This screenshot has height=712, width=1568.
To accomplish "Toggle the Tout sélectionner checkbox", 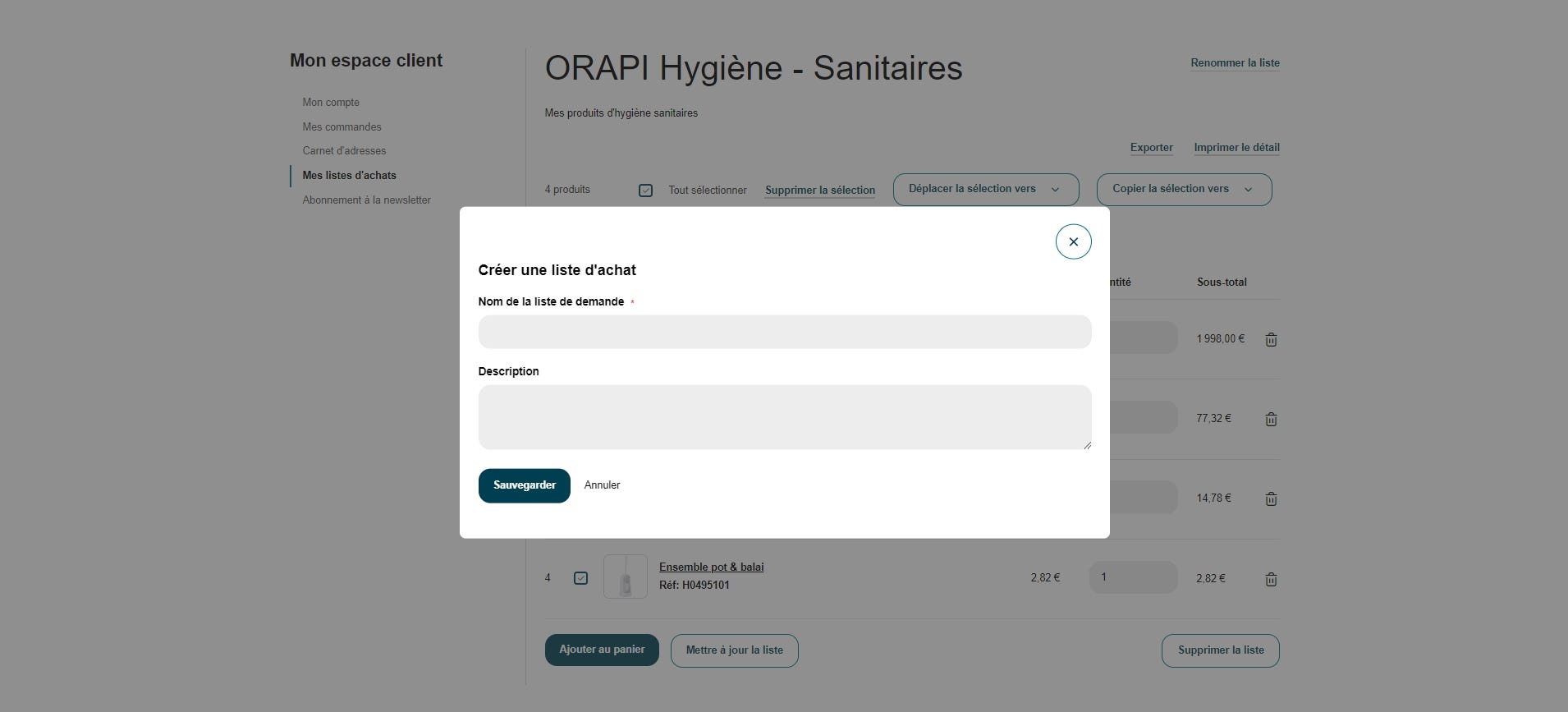I will point(646,191).
